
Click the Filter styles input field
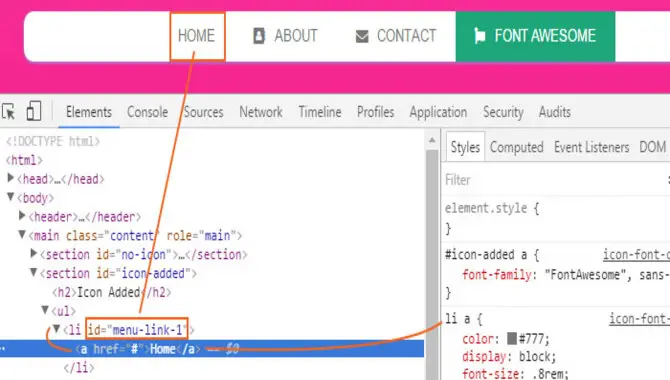[554, 180]
